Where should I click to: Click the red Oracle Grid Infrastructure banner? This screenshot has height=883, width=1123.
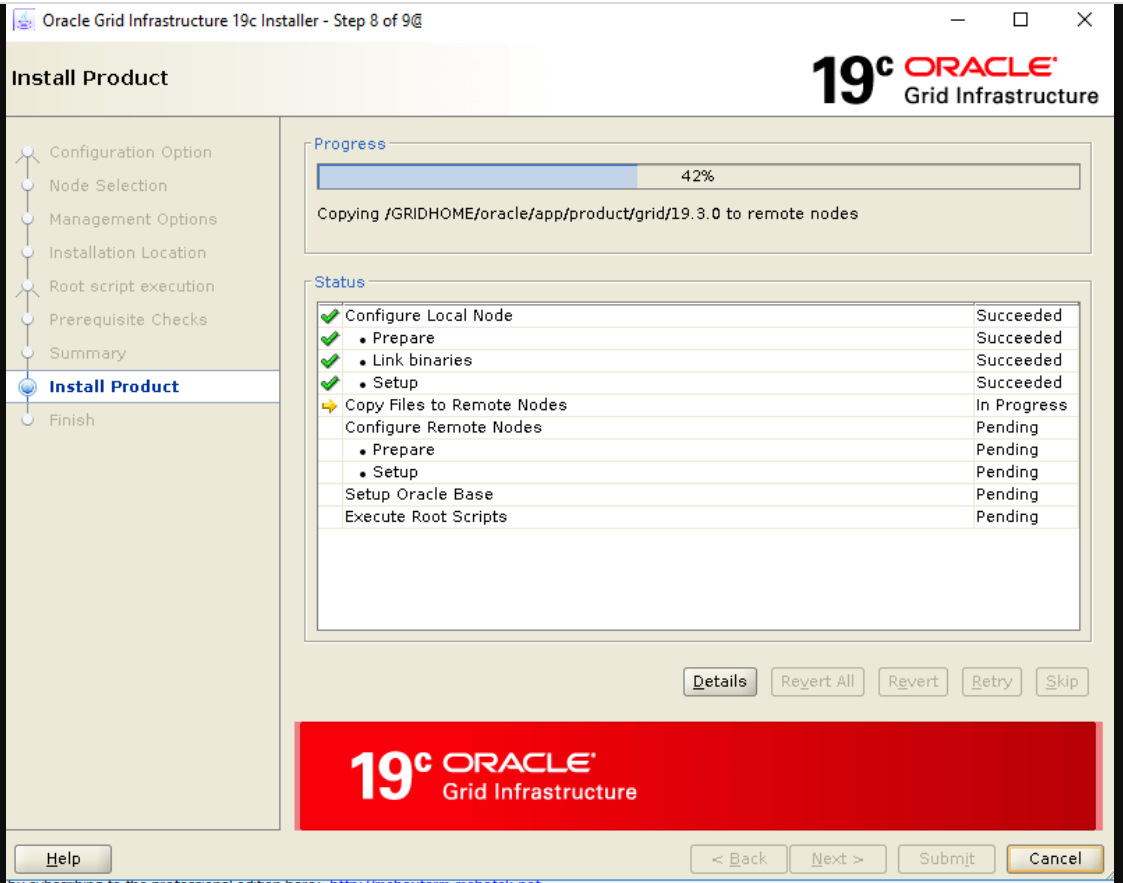pyautogui.click(x=698, y=776)
